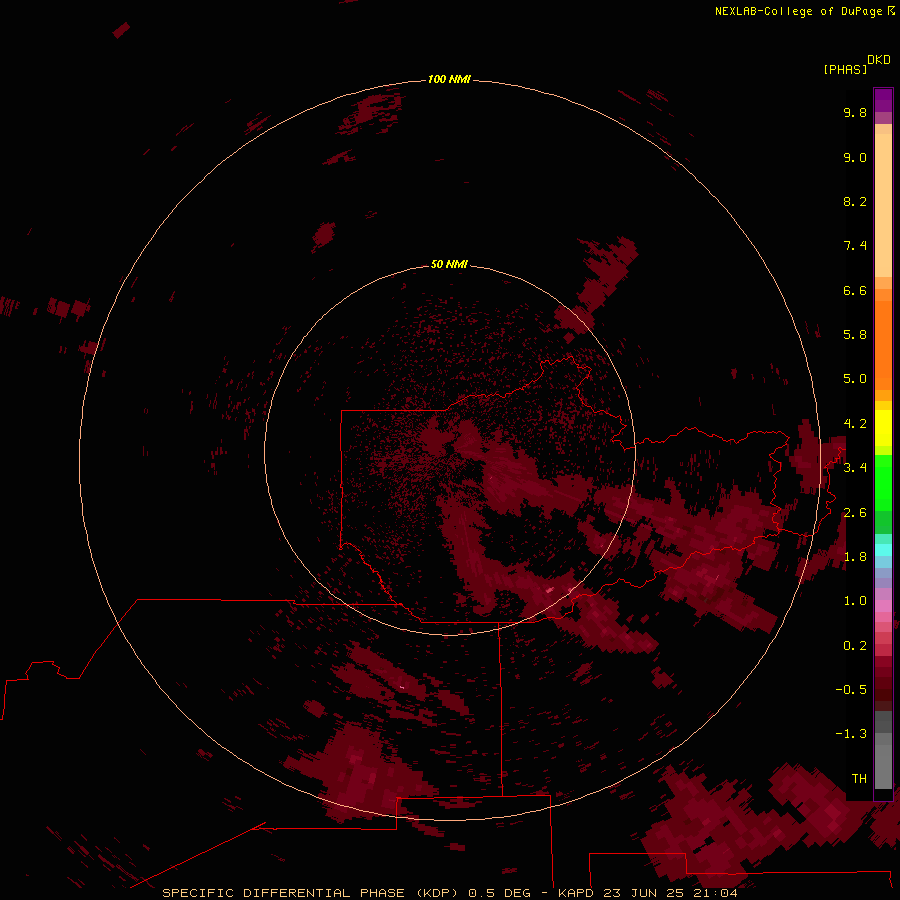
Task: Pick the pink band of color bar
Action: pyautogui.click(x=883, y=606)
